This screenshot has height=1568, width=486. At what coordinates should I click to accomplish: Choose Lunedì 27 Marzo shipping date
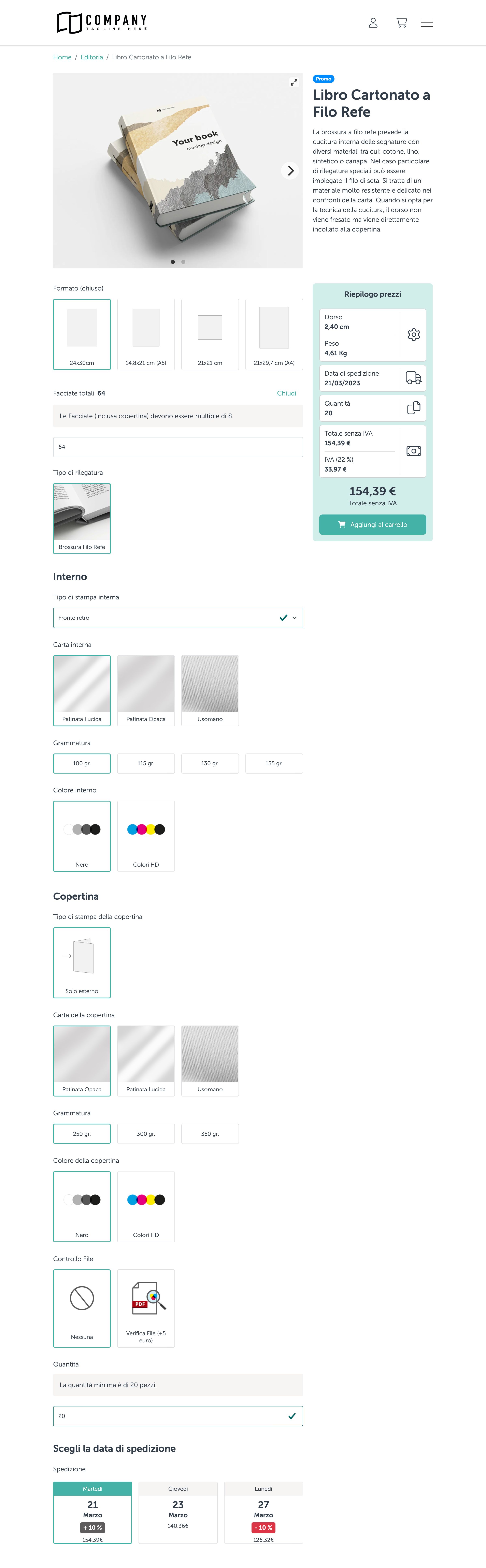(x=264, y=1513)
